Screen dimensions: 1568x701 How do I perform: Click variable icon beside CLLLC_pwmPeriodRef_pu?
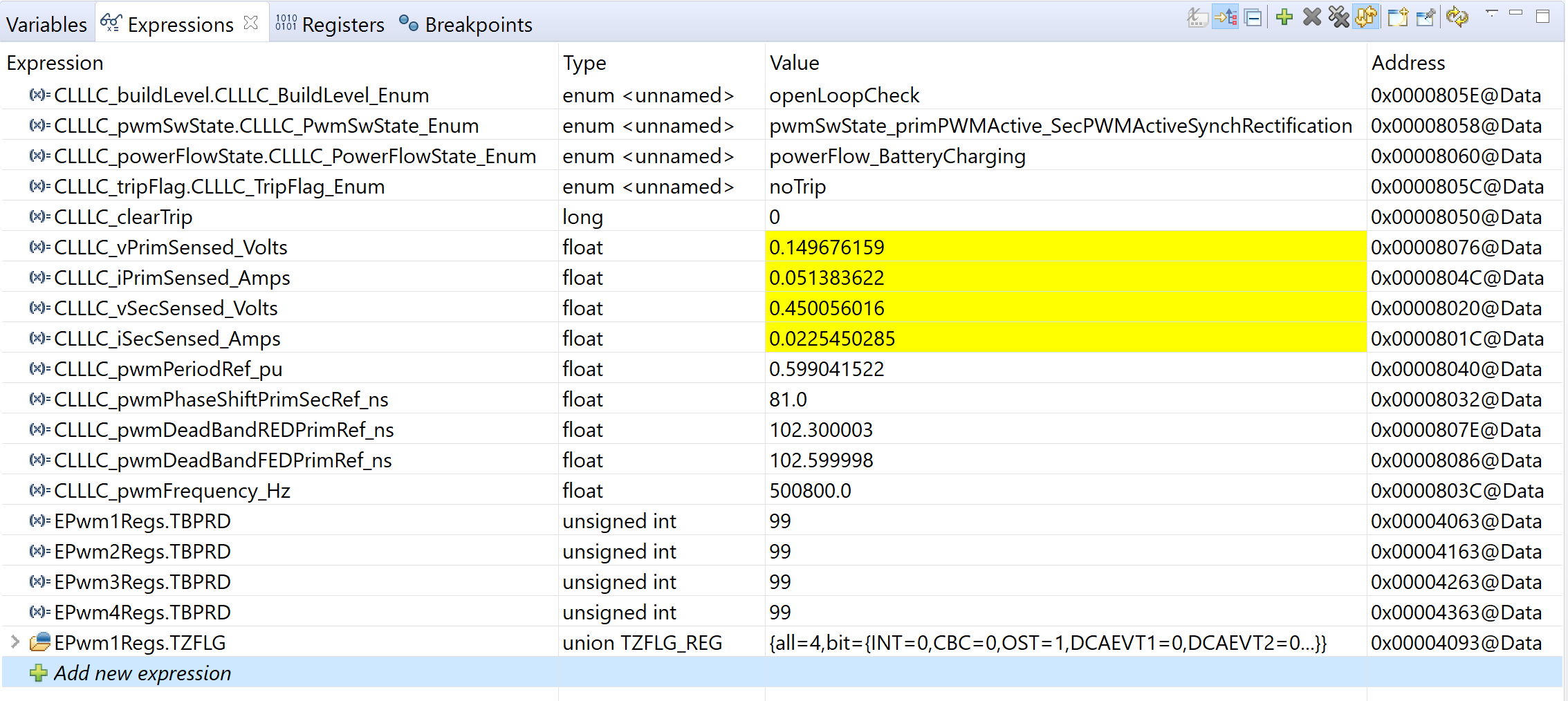pyautogui.click(x=39, y=368)
